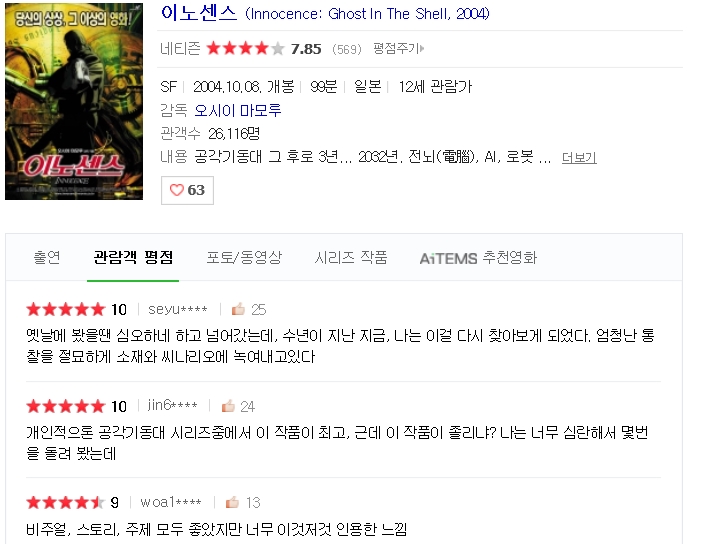Open the 포토/동영상 tab
Viewport: 720px width, 544px height.
coord(244,258)
